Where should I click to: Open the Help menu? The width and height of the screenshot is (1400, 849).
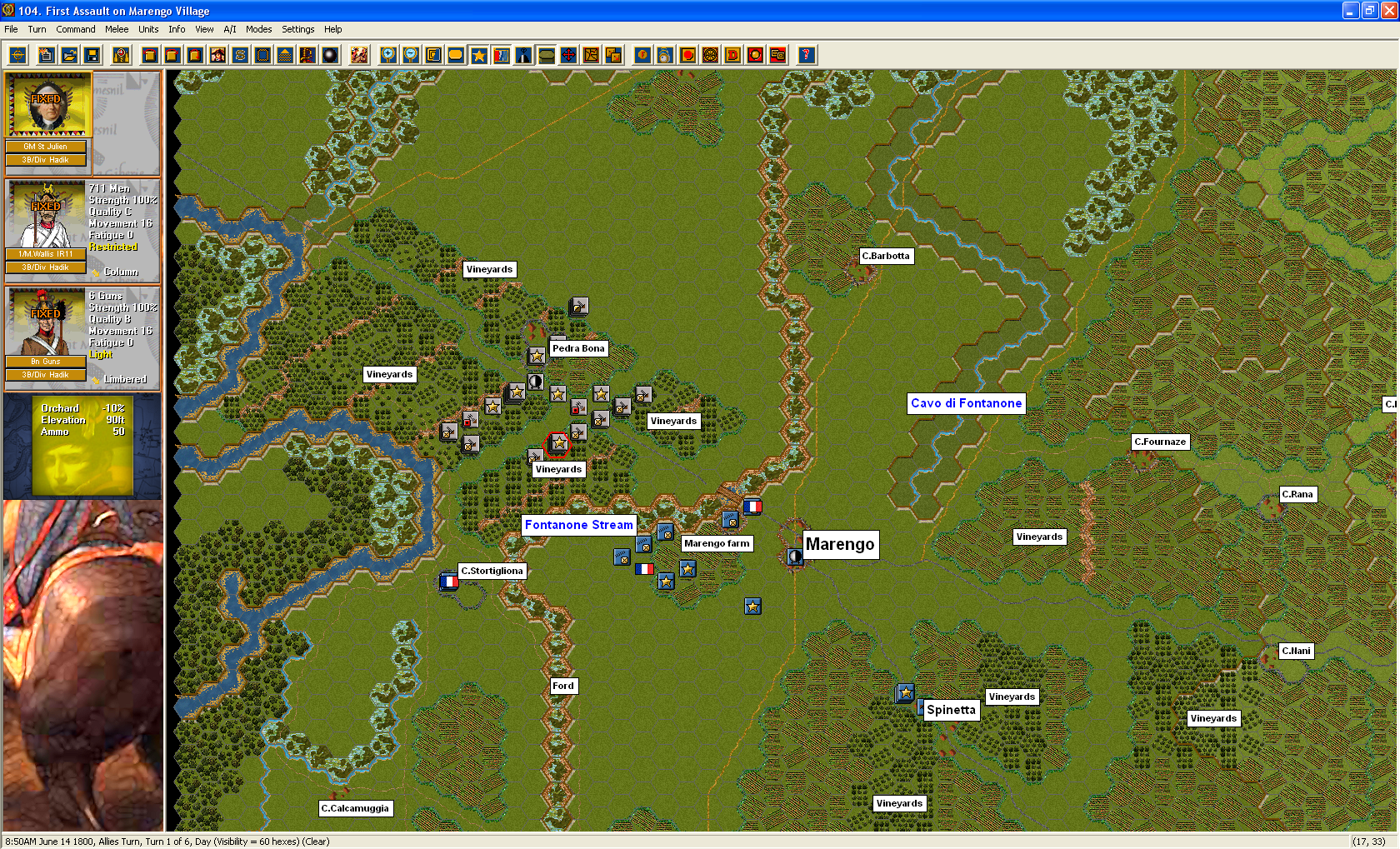tap(332, 29)
